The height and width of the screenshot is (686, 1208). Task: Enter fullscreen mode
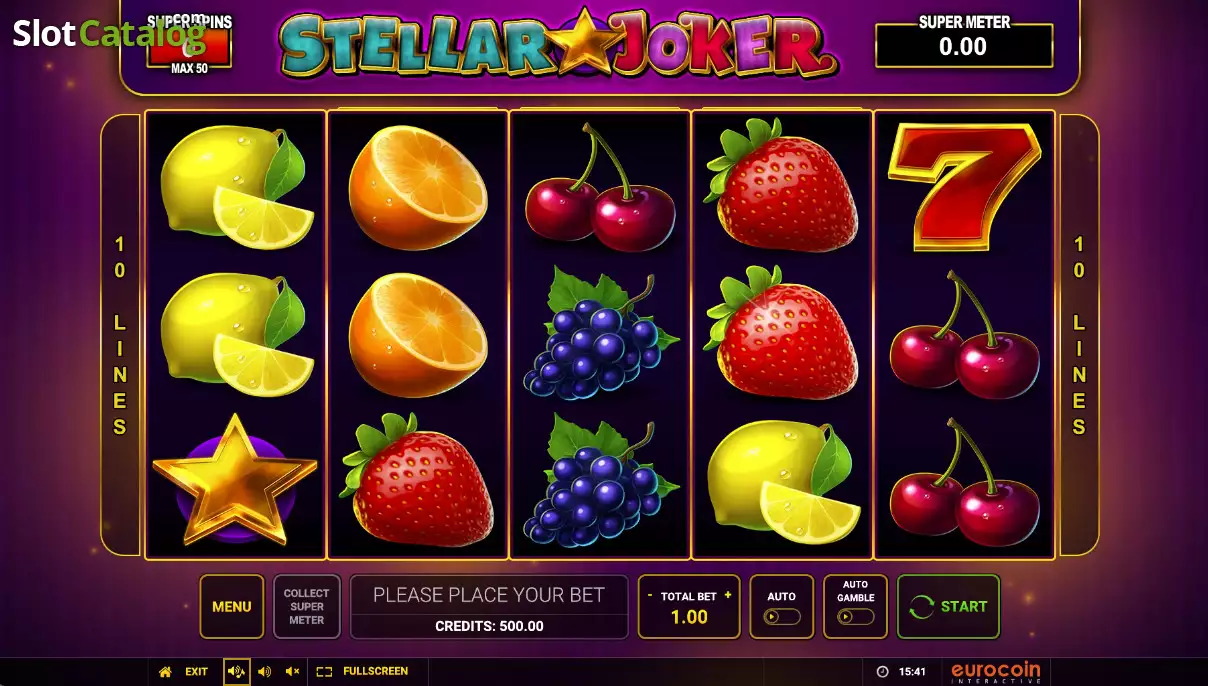(362, 672)
